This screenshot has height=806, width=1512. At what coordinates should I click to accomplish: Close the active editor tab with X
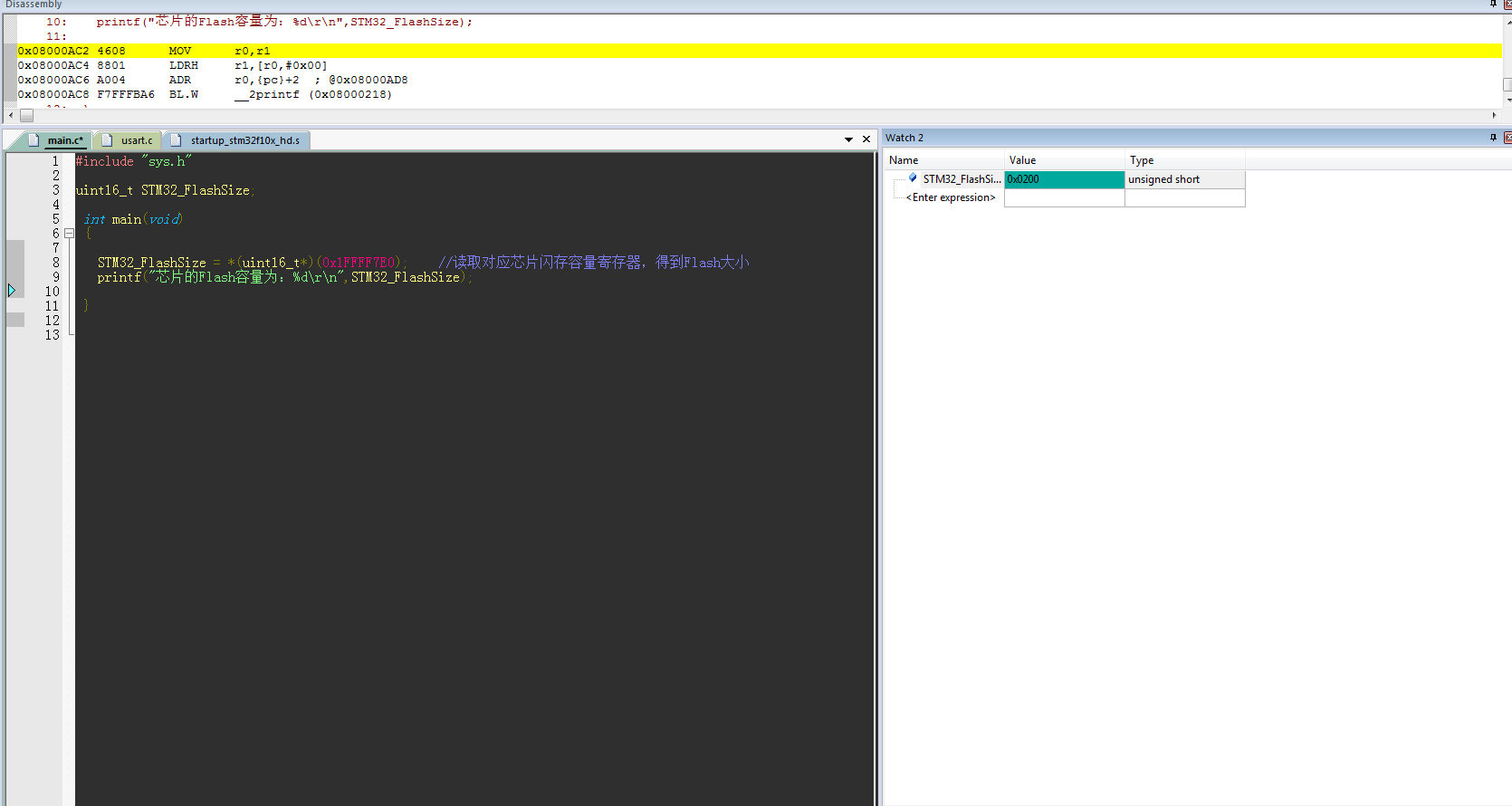tap(866, 139)
